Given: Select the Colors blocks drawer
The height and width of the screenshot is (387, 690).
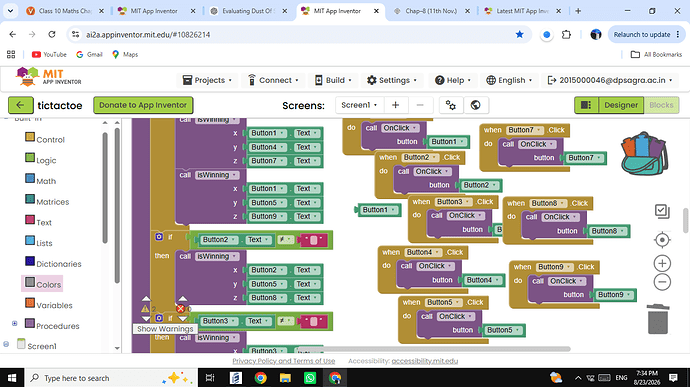Looking at the screenshot, I should pos(43,284).
